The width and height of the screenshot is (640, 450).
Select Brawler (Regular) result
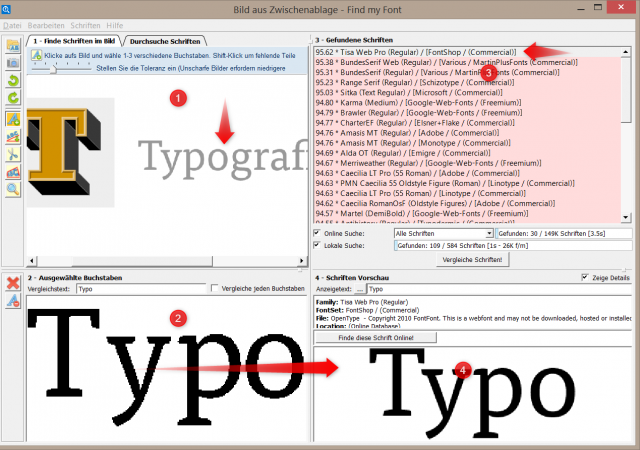click(467, 113)
